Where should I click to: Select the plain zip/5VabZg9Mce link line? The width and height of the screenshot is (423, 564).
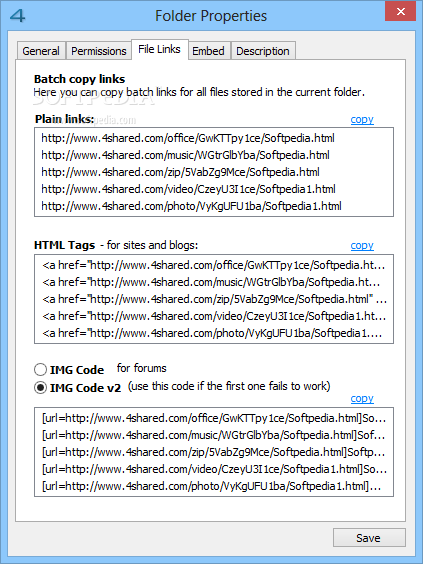coord(180,172)
